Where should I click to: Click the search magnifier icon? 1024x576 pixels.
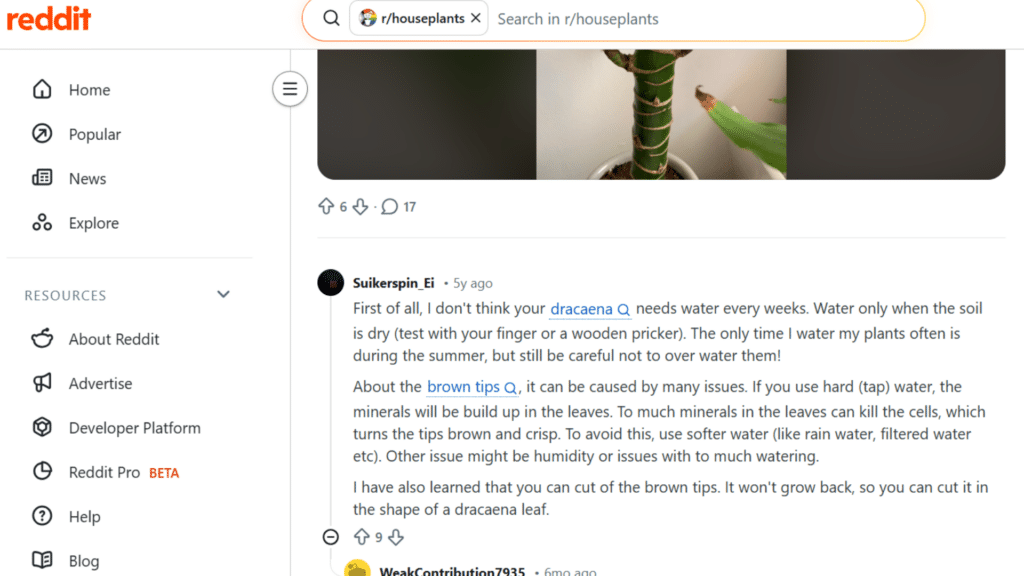(x=330, y=18)
